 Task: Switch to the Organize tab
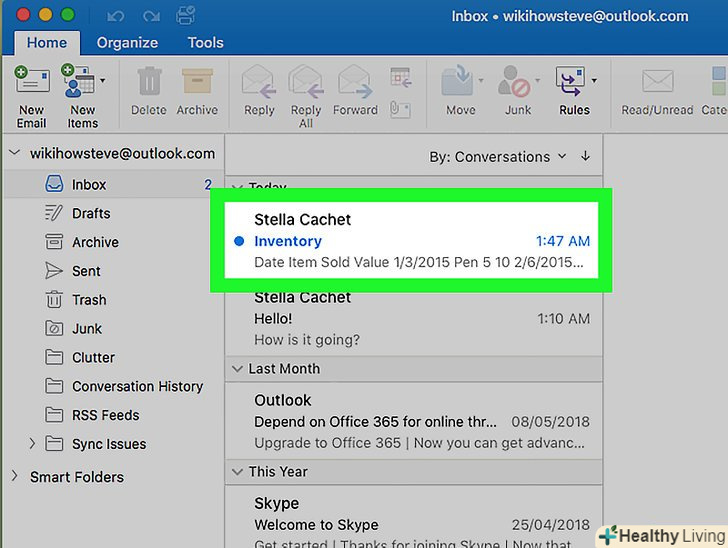[x=127, y=43]
